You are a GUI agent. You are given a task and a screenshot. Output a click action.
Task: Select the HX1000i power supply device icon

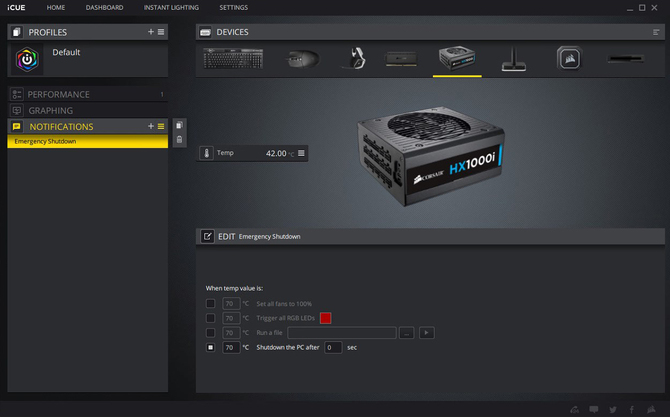click(x=457, y=58)
